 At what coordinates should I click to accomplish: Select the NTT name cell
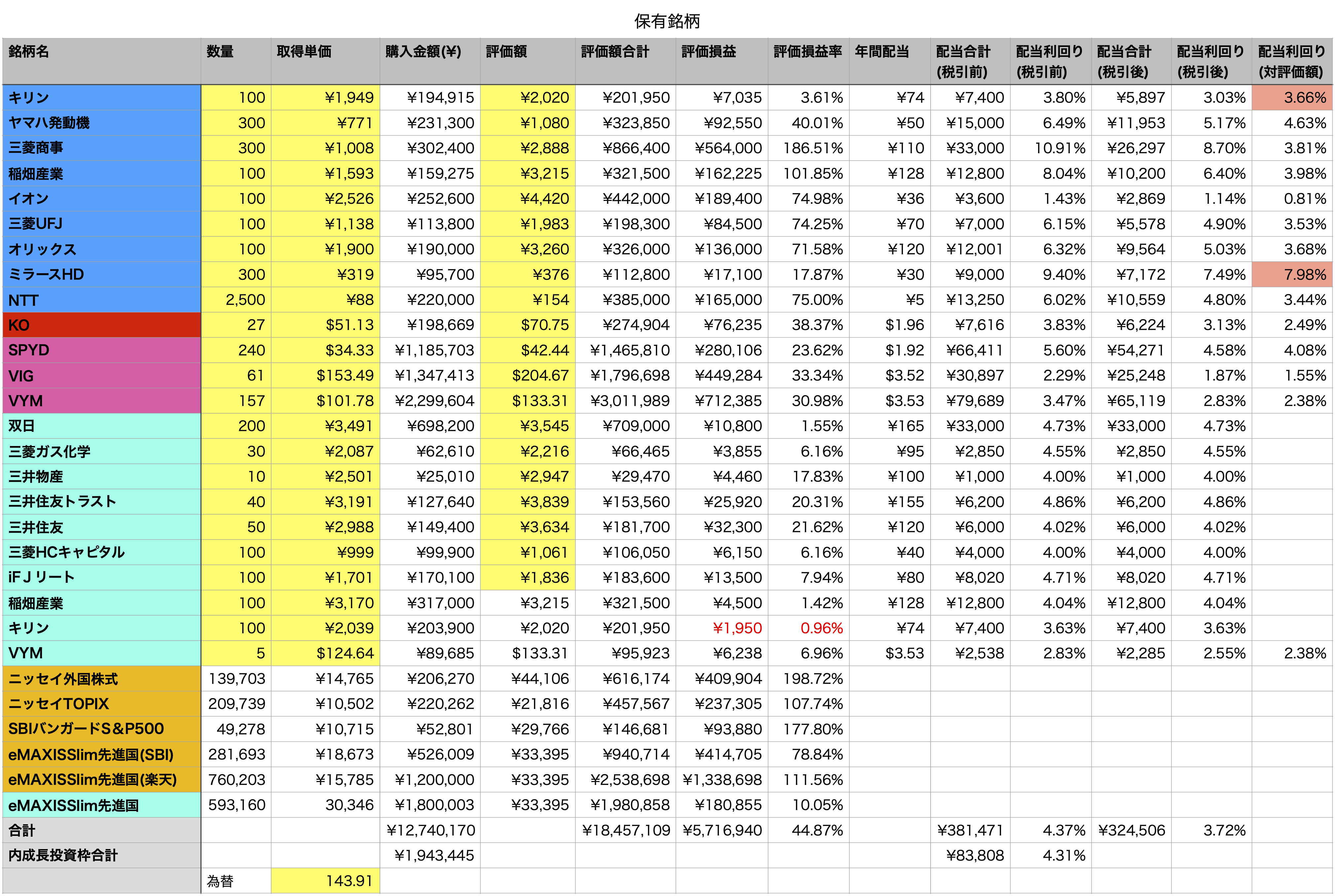(102, 300)
